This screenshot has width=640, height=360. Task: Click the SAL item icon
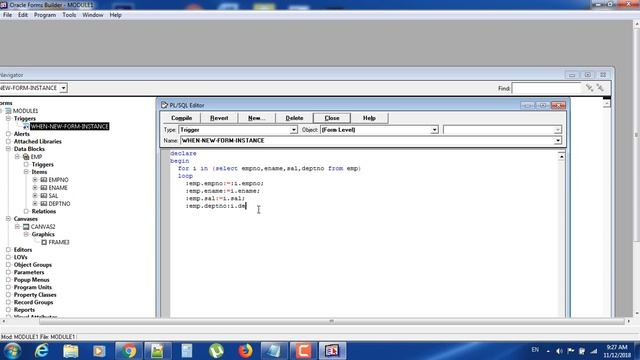click(x=44, y=196)
